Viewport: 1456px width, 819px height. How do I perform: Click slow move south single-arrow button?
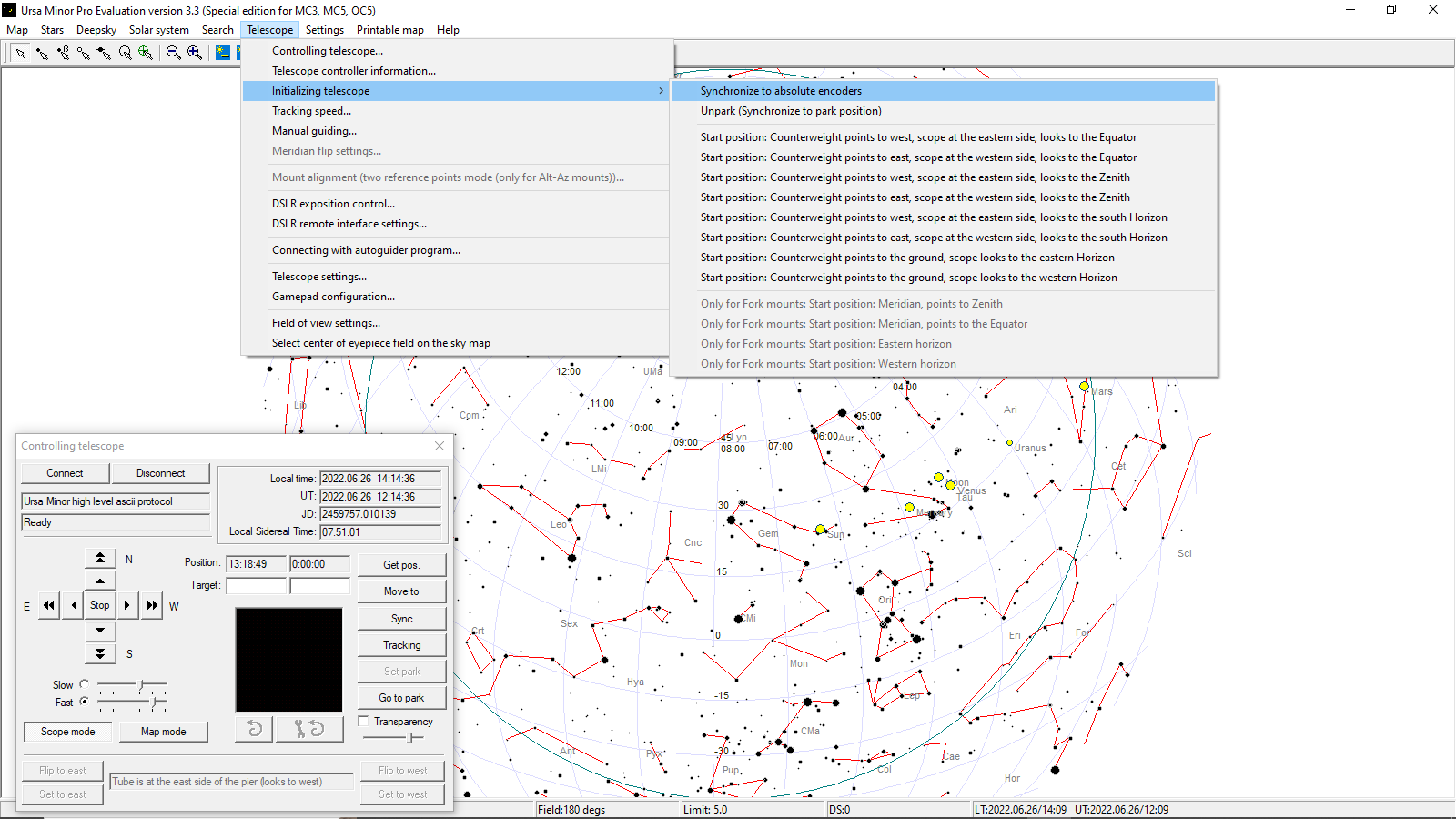(x=100, y=630)
